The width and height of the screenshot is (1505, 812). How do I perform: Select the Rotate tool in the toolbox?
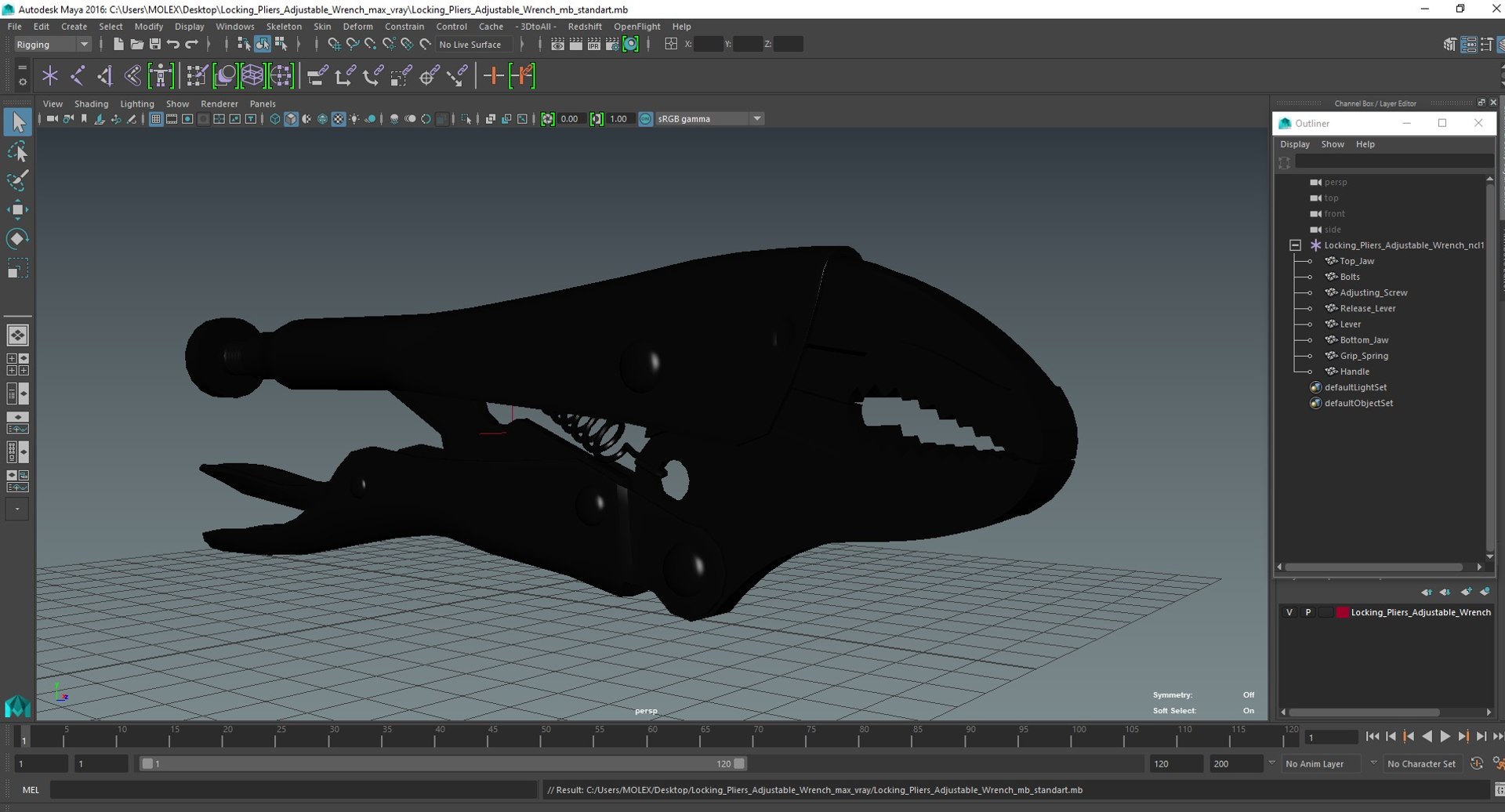click(17, 238)
